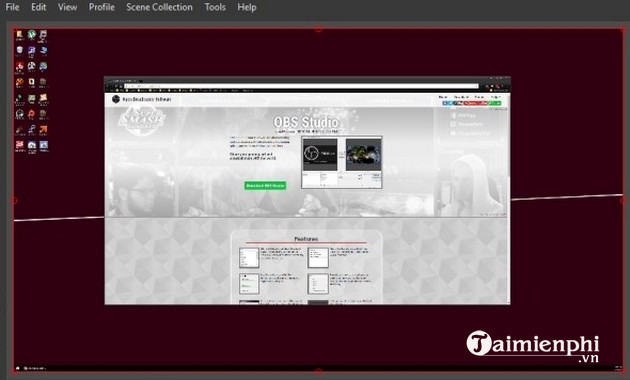Click the green Download OBS Studio button
This screenshot has height=380, width=630.
265,186
